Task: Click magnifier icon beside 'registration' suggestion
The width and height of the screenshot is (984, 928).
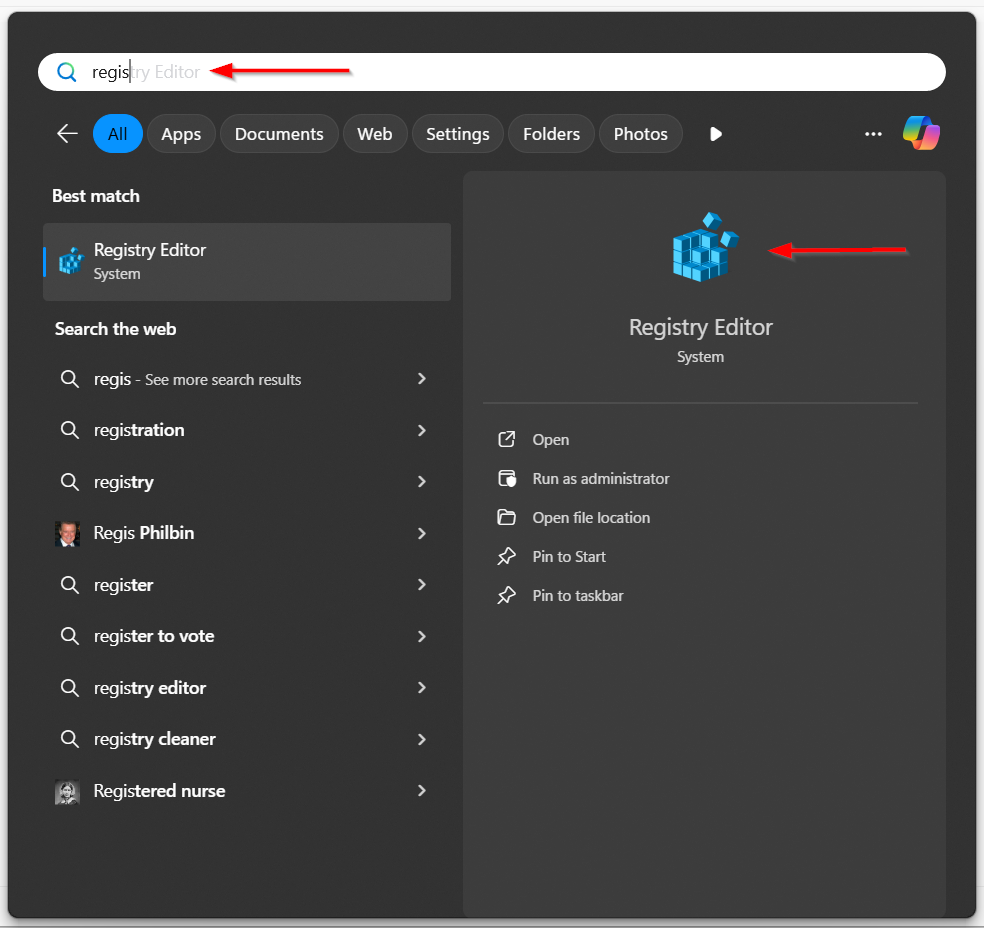Action: (x=70, y=430)
